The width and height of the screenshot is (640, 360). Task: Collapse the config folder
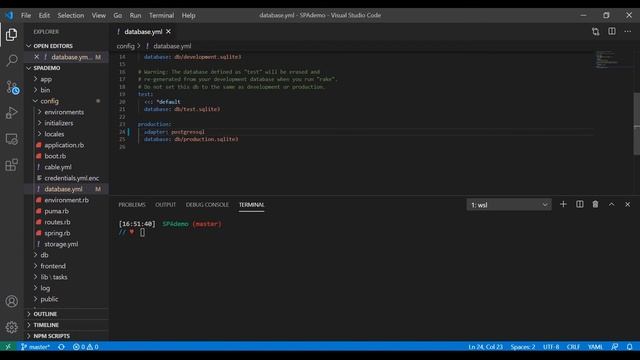pyautogui.click(x=49, y=101)
